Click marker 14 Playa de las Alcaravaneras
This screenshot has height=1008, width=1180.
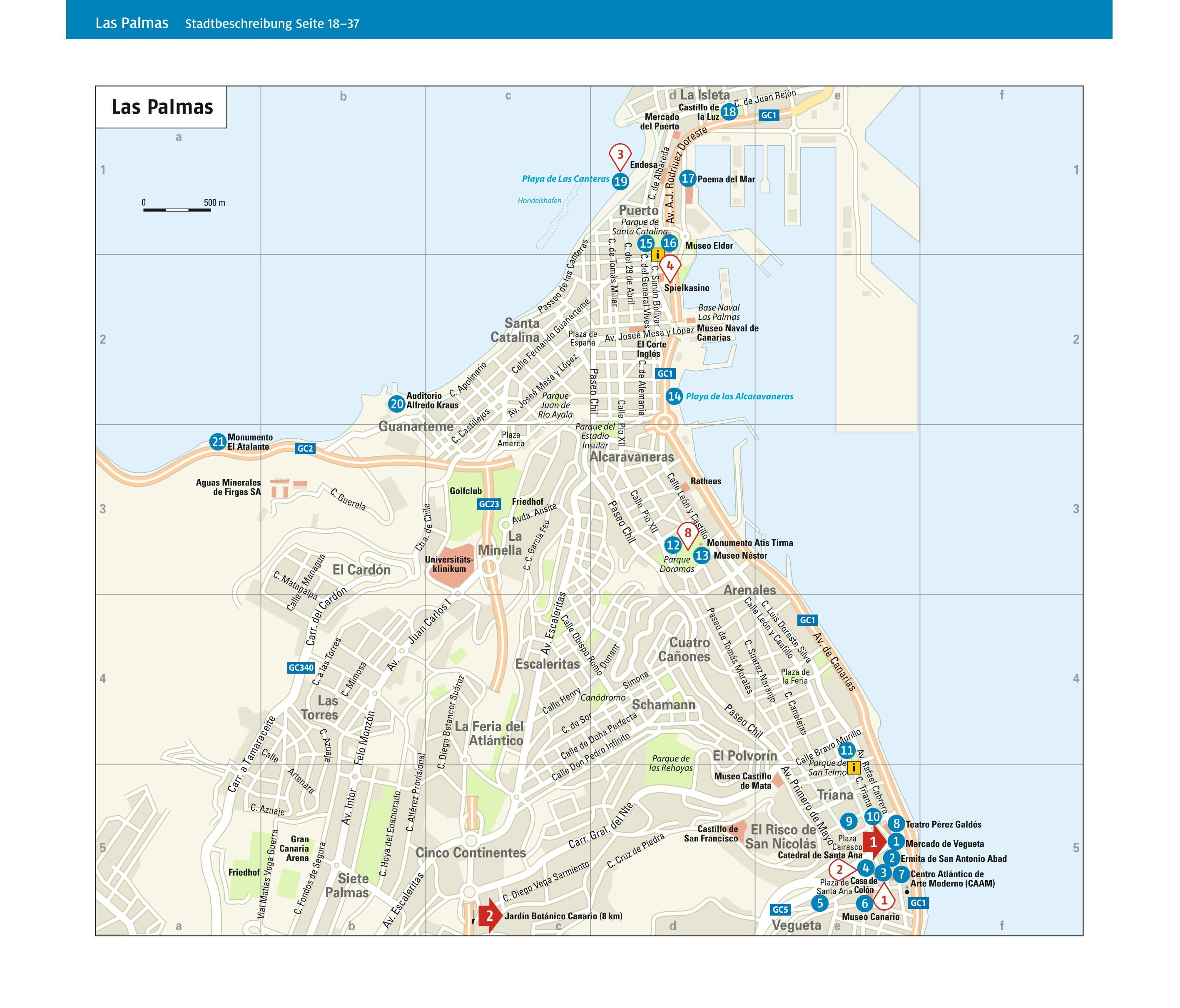click(674, 396)
